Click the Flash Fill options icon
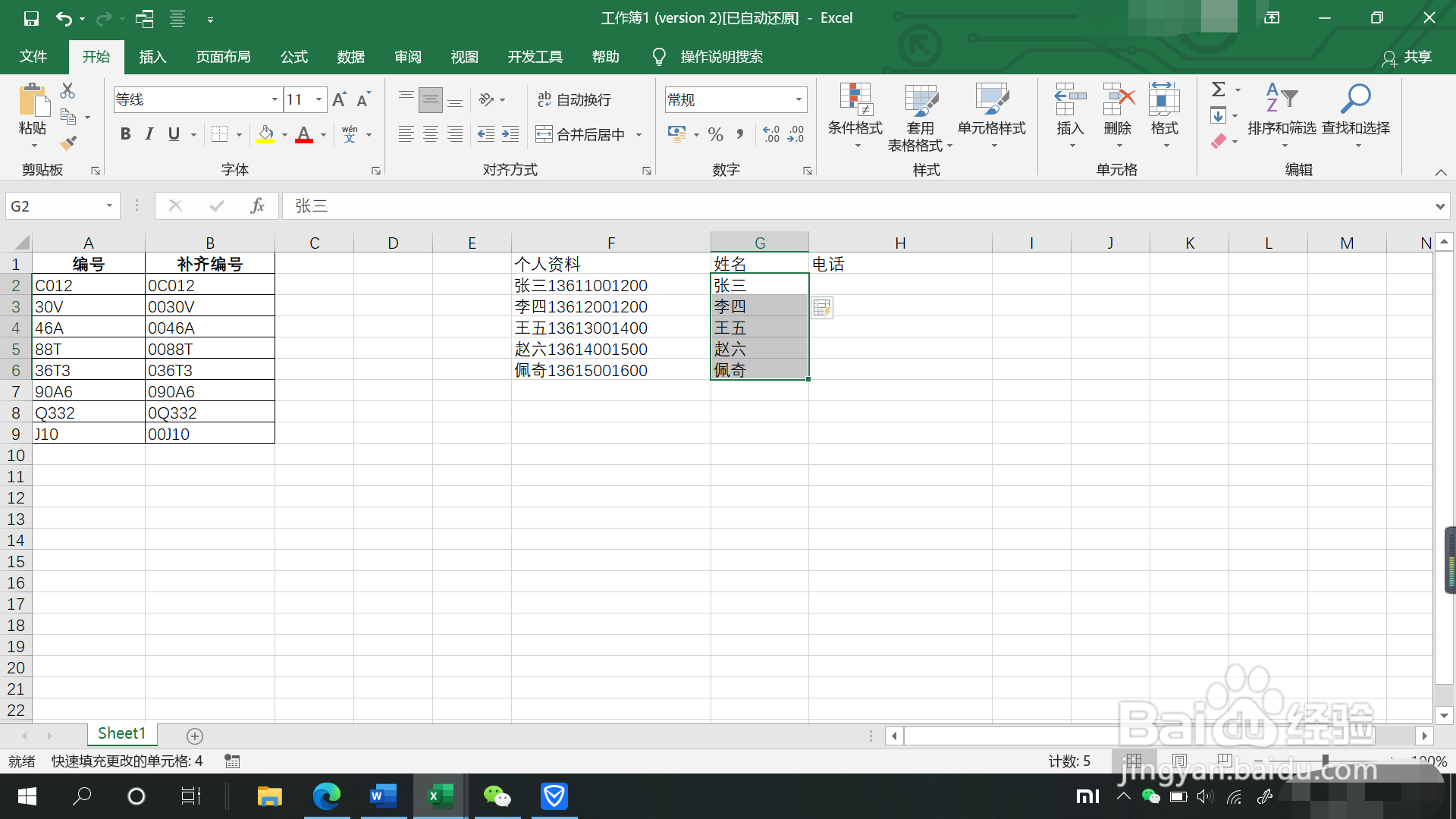Screen dimensions: 1456x819 [822, 308]
